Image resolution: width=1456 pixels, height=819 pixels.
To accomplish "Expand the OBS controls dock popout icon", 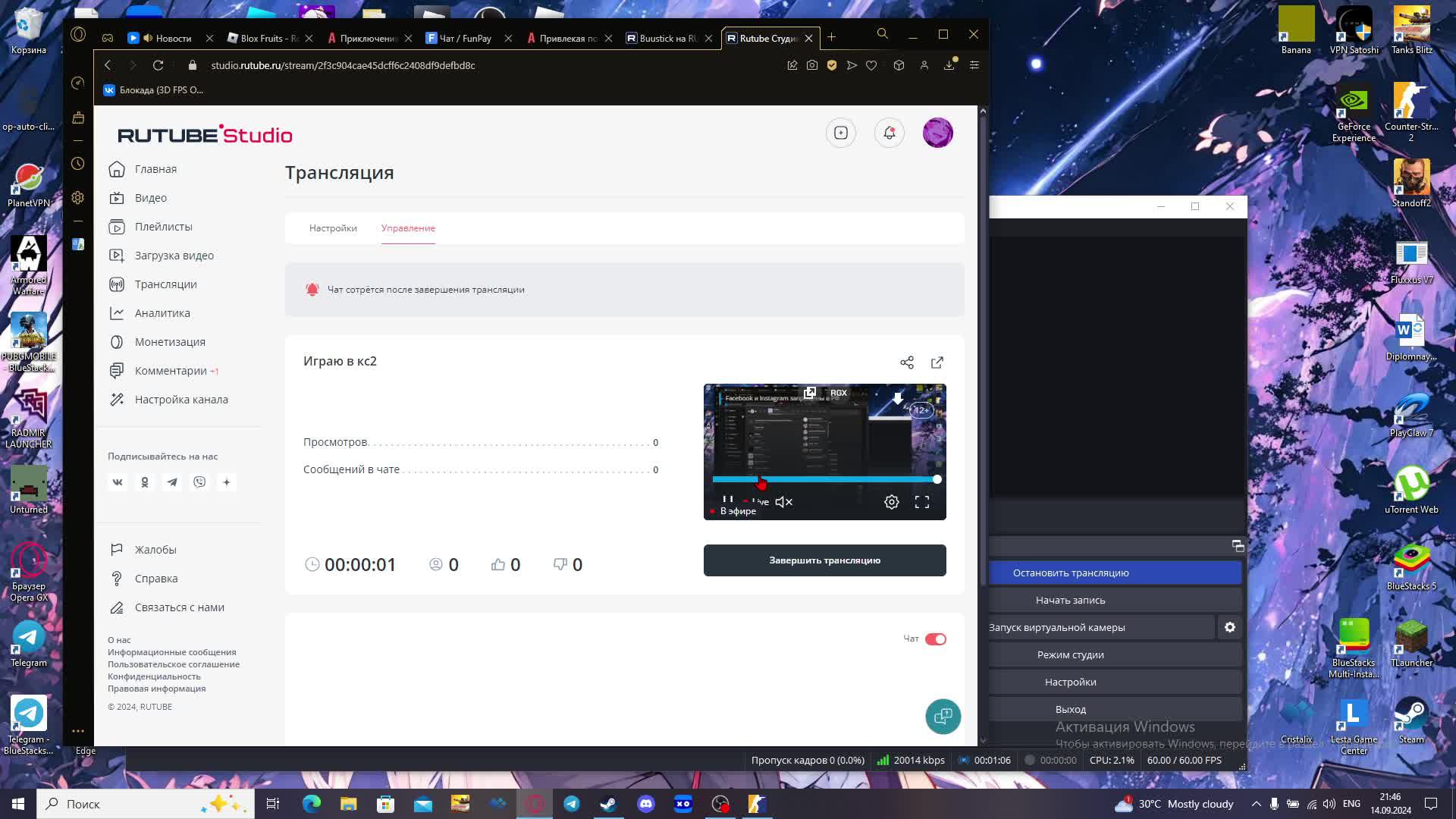I will click(x=1238, y=546).
